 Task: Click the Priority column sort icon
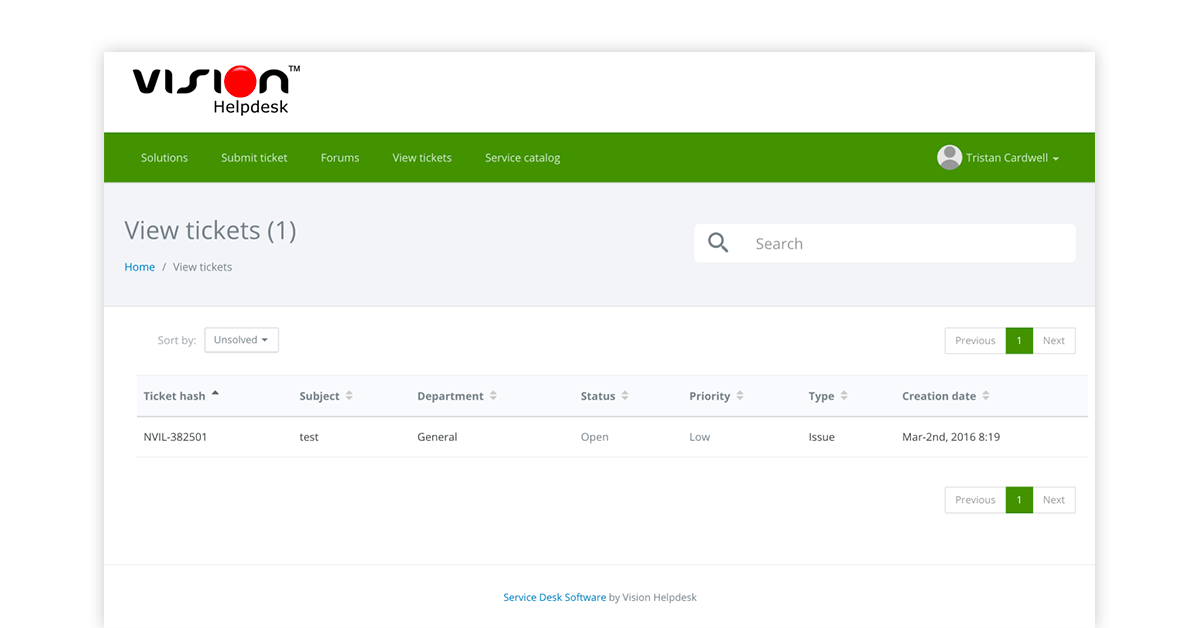tap(740, 396)
